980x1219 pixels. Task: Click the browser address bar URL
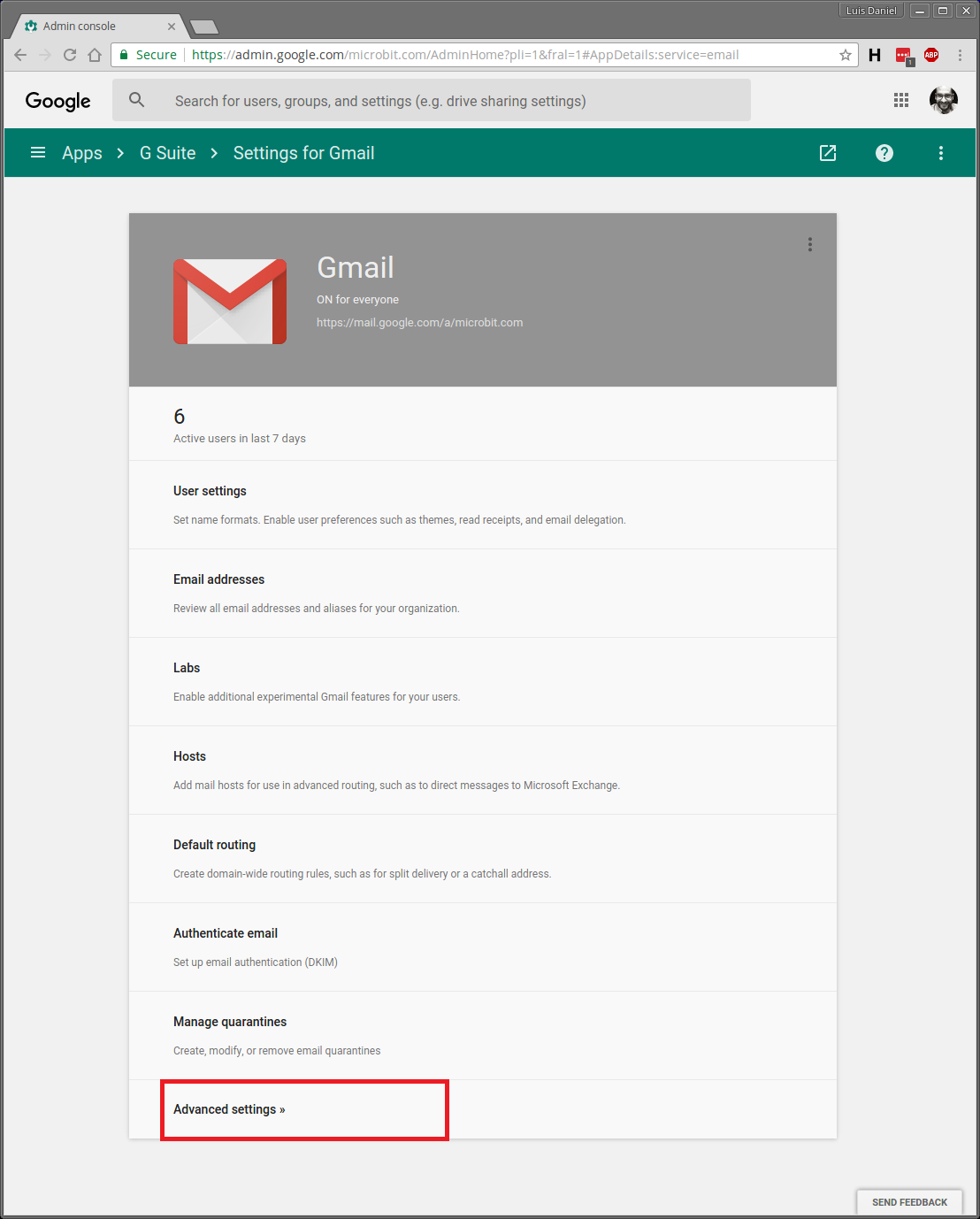click(x=465, y=55)
